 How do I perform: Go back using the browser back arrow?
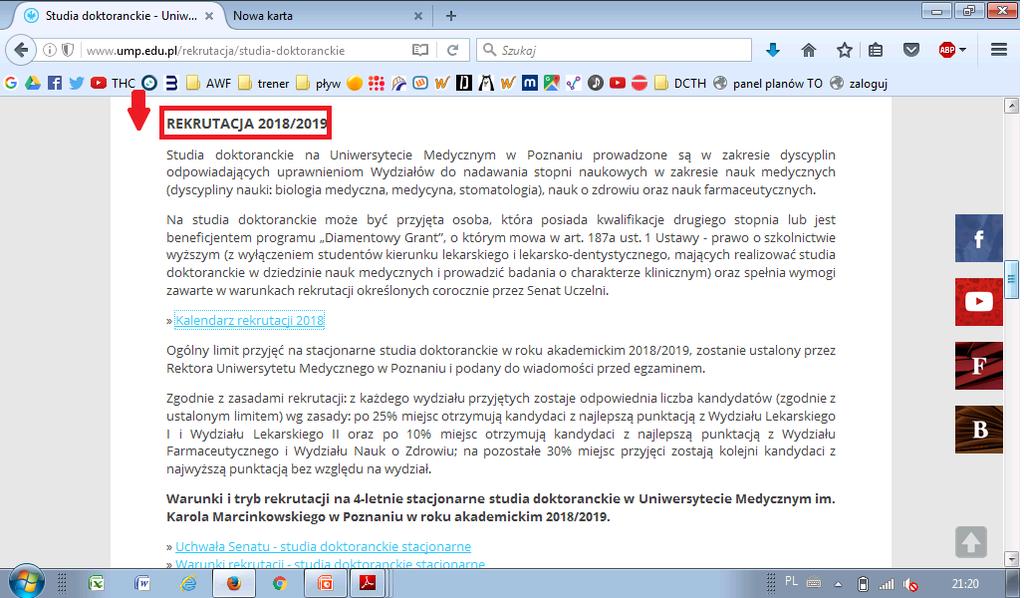click(22, 50)
